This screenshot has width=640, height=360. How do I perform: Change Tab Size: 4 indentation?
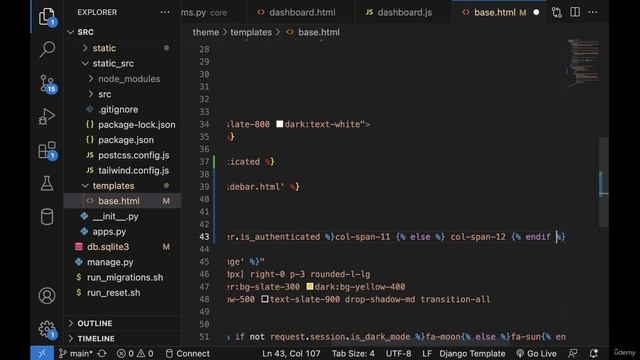(353, 353)
